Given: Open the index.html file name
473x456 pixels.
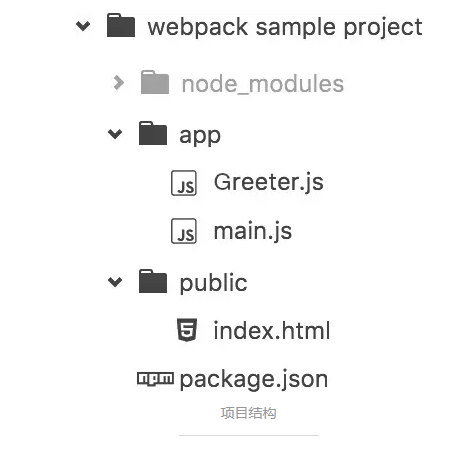Looking at the screenshot, I should point(272,331).
